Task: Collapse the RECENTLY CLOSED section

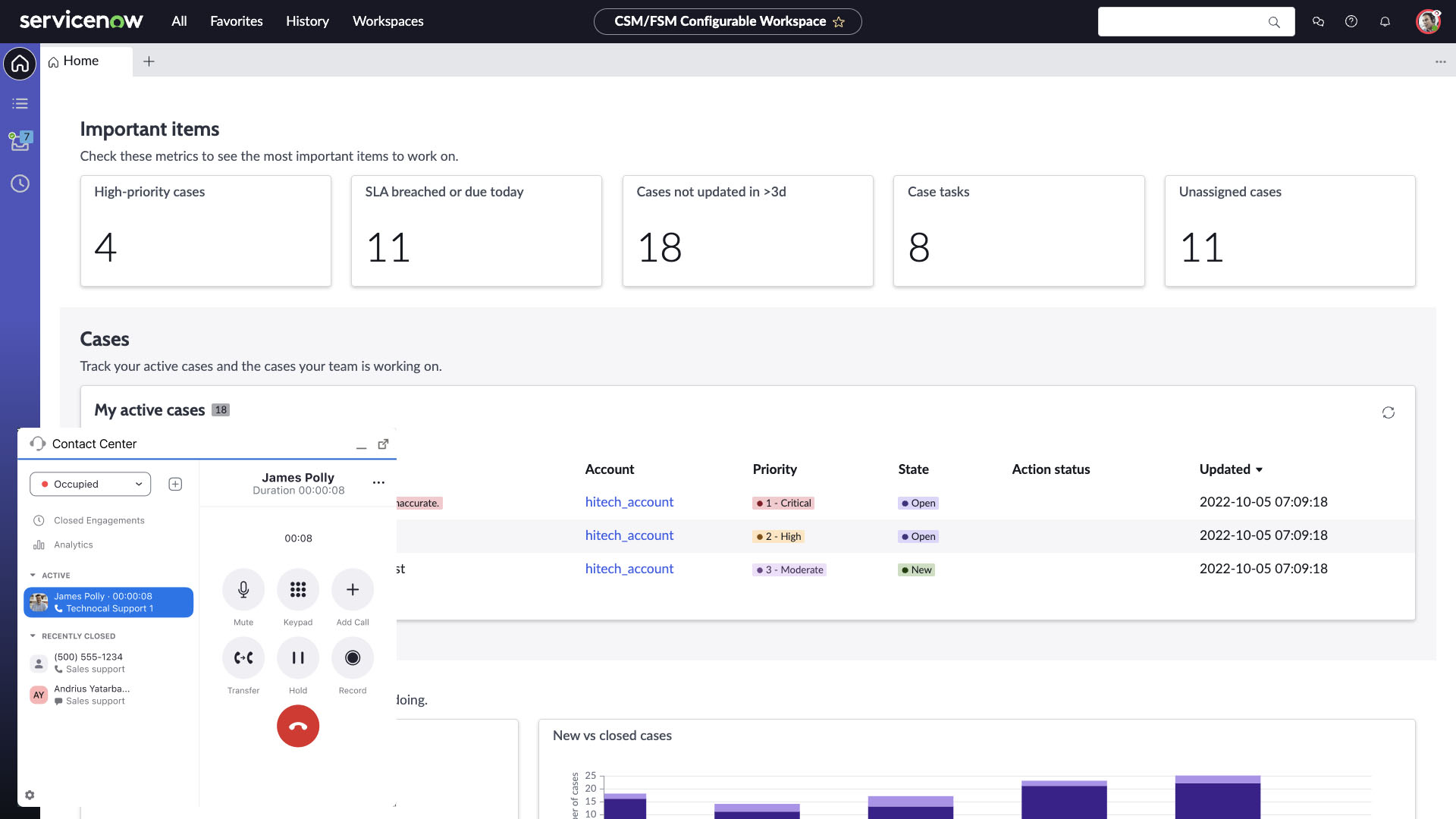Action: pos(33,635)
